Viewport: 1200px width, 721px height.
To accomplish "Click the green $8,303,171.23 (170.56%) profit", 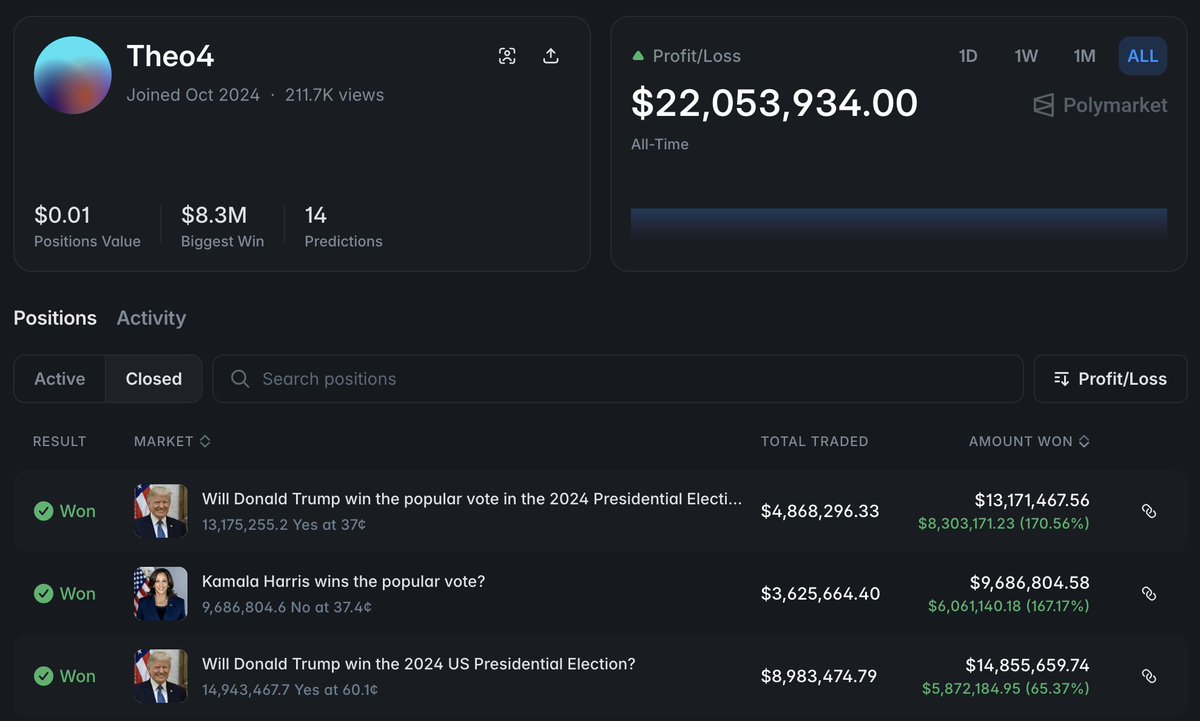I will (1004, 523).
